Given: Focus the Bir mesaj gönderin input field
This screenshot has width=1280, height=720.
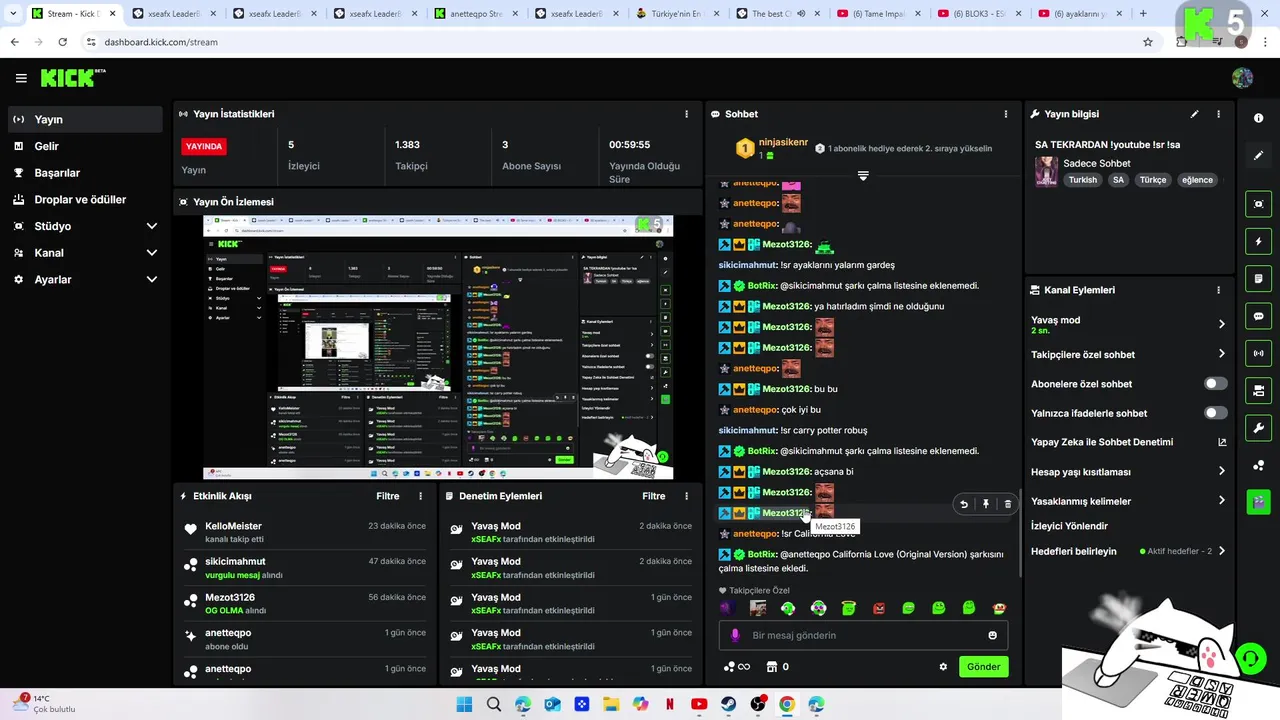Looking at the screenshot, I should click(863, 635).
